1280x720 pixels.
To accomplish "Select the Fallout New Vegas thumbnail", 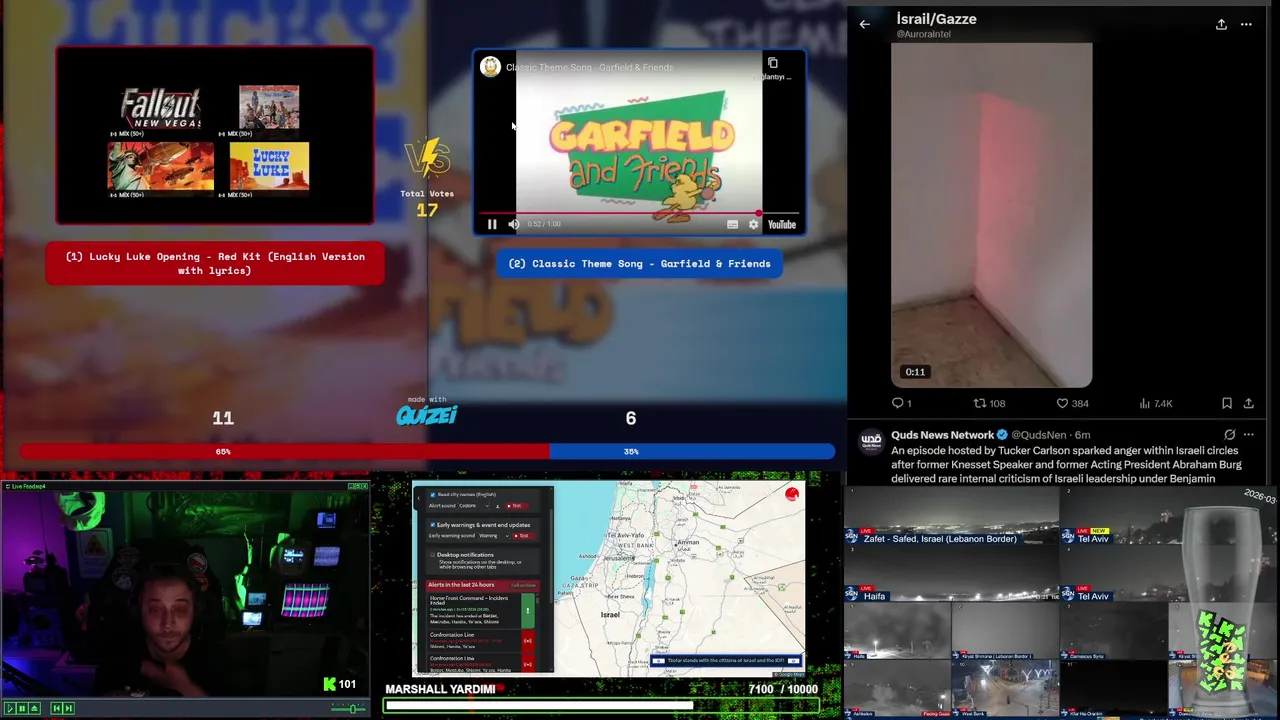I will [x=161, y=109].
